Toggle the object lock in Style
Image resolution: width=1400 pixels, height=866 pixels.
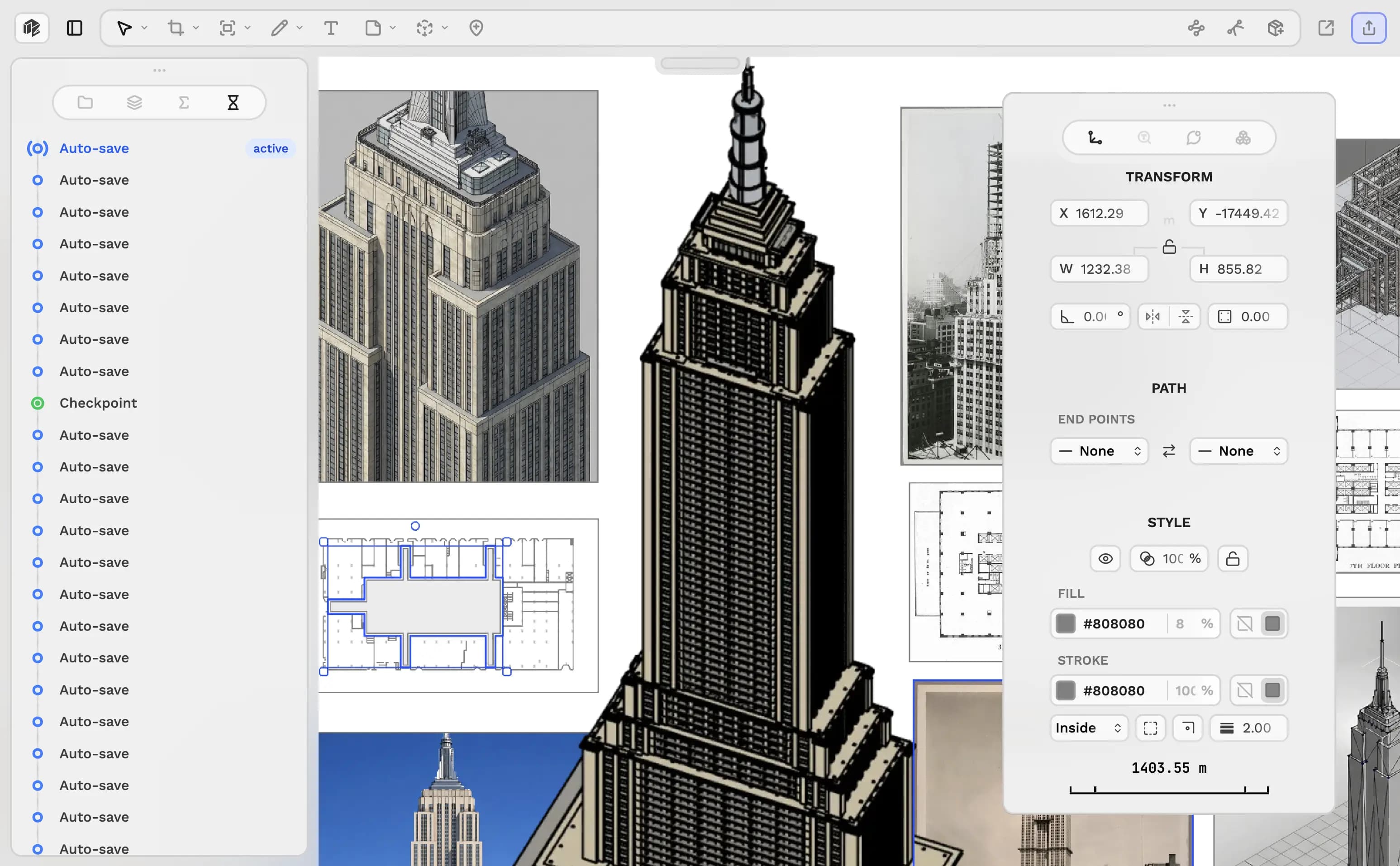tap(1232, 558)
